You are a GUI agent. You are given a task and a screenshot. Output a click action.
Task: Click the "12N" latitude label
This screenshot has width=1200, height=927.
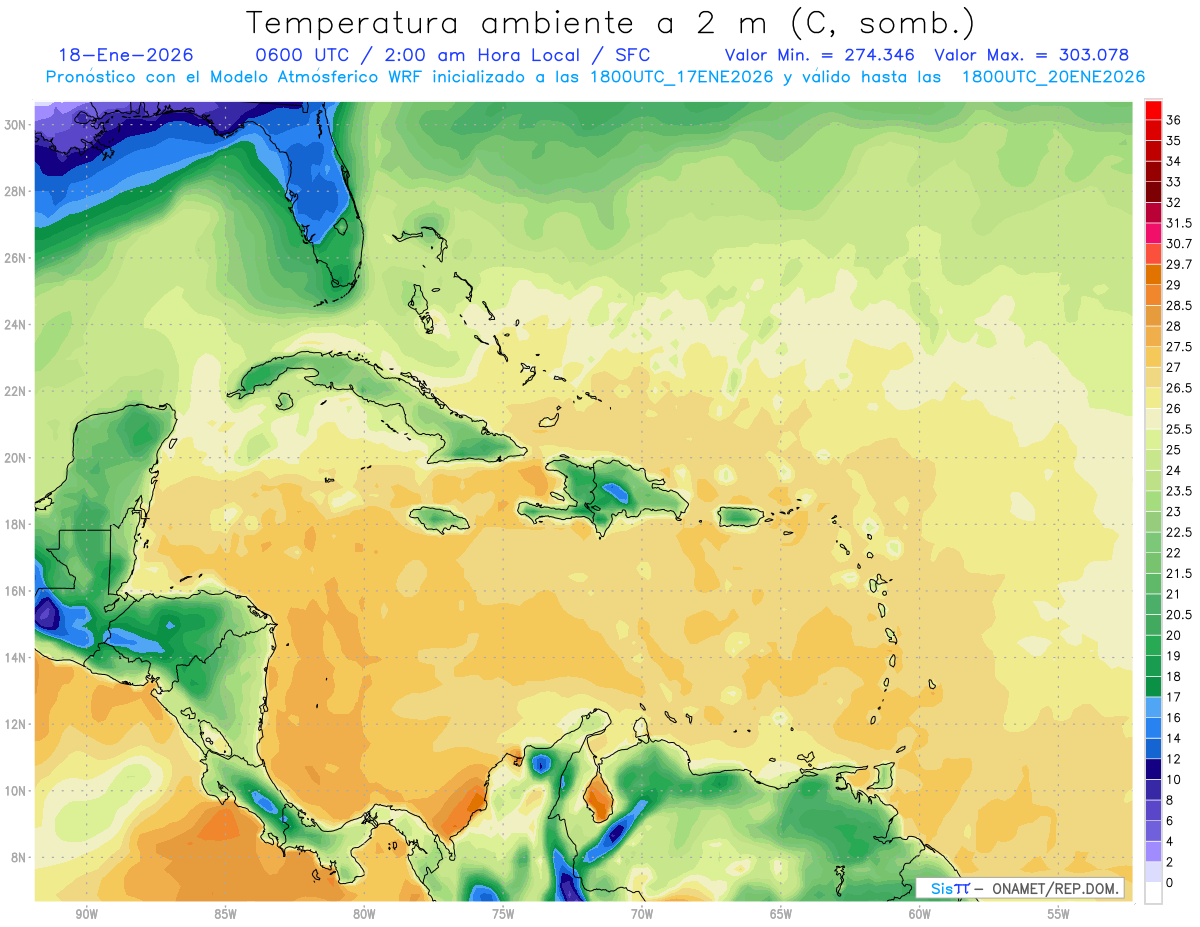pyautogui.click(x=16, y=724)
